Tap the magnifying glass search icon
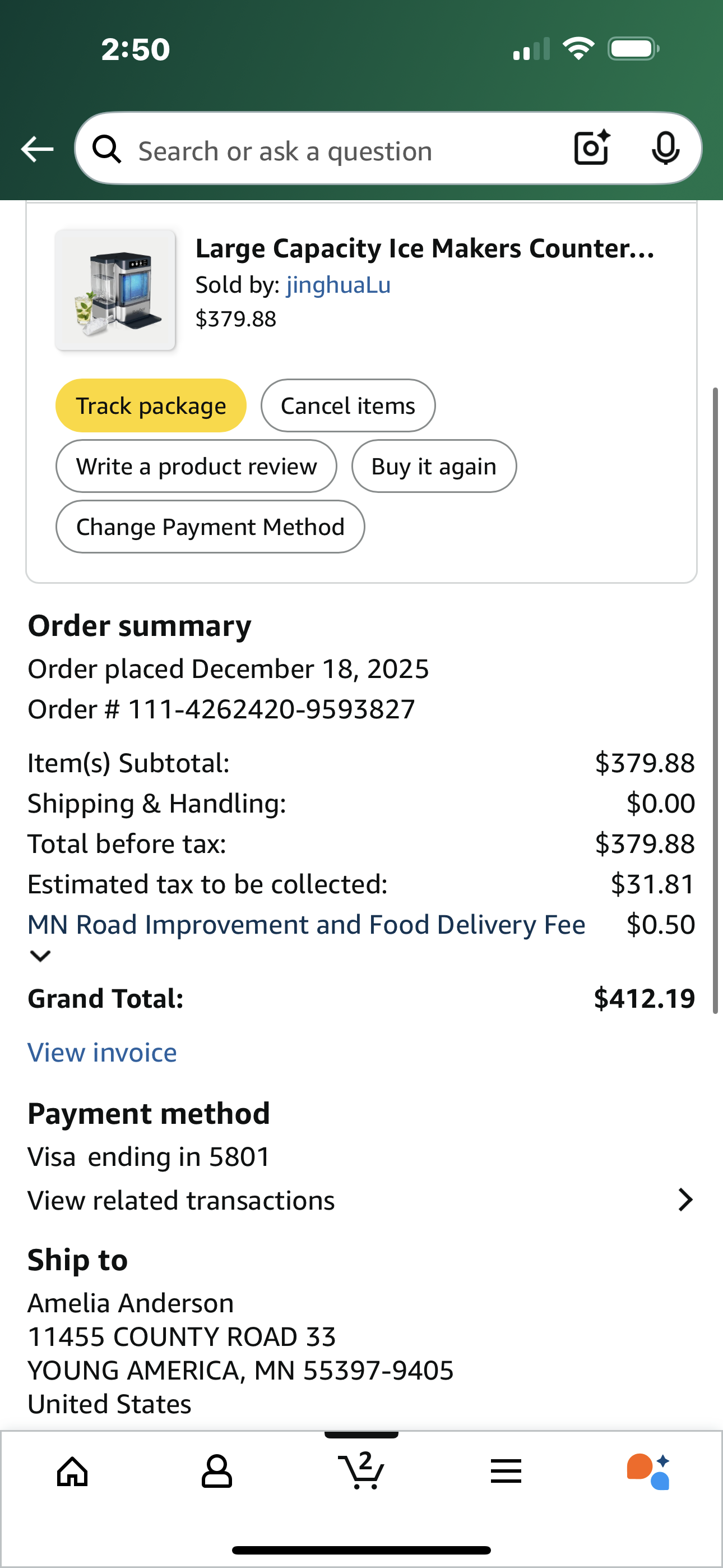The height and width of the screenshot is (1568, 723). point(107,149)
